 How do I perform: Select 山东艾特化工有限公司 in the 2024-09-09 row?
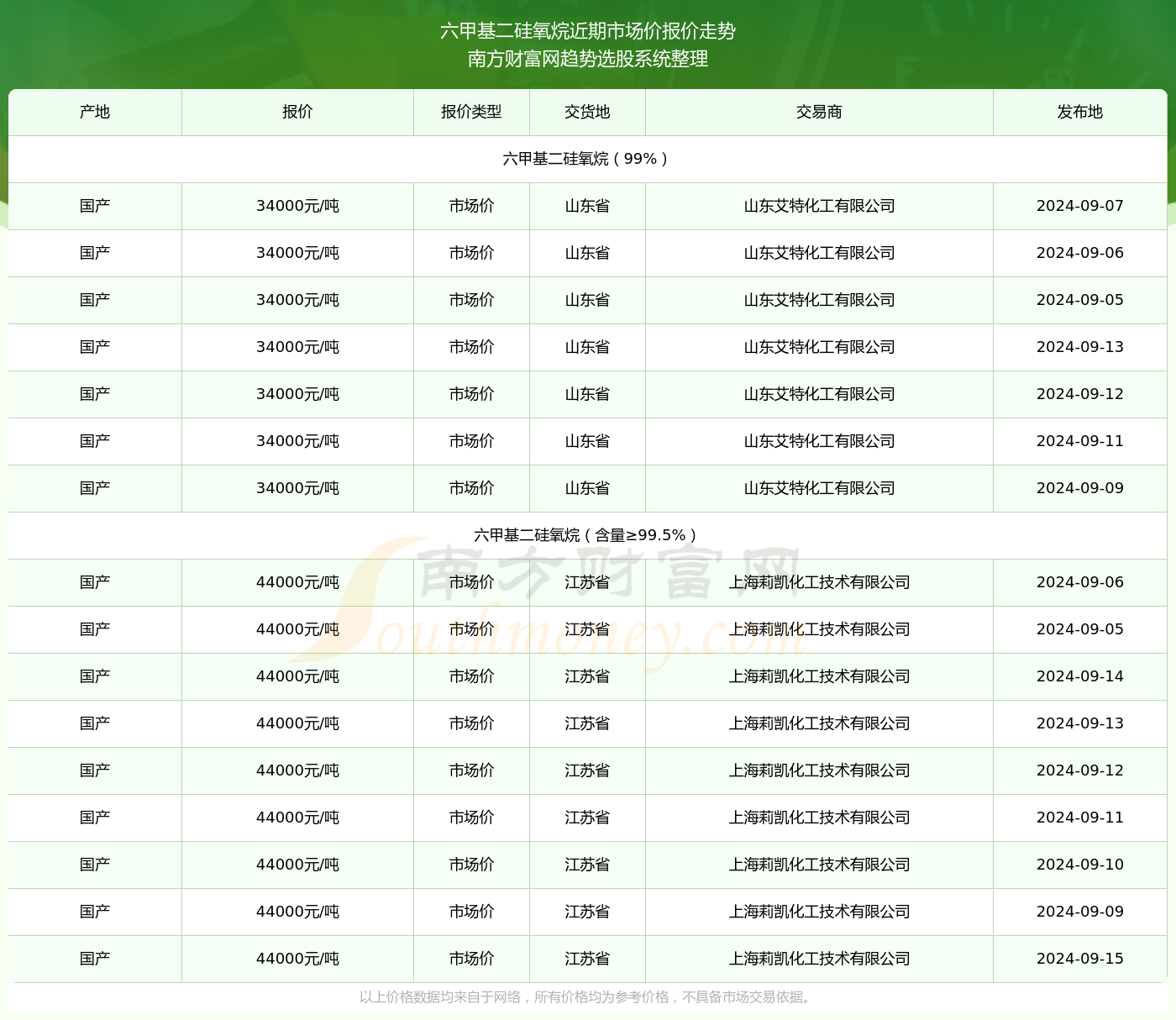coord(819,488)
